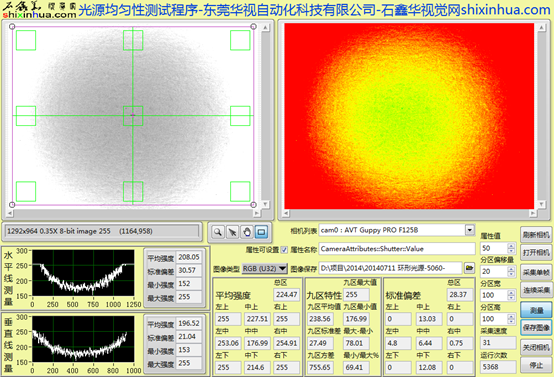
Task: Increment the 分区宽 value
Action: 511,293
